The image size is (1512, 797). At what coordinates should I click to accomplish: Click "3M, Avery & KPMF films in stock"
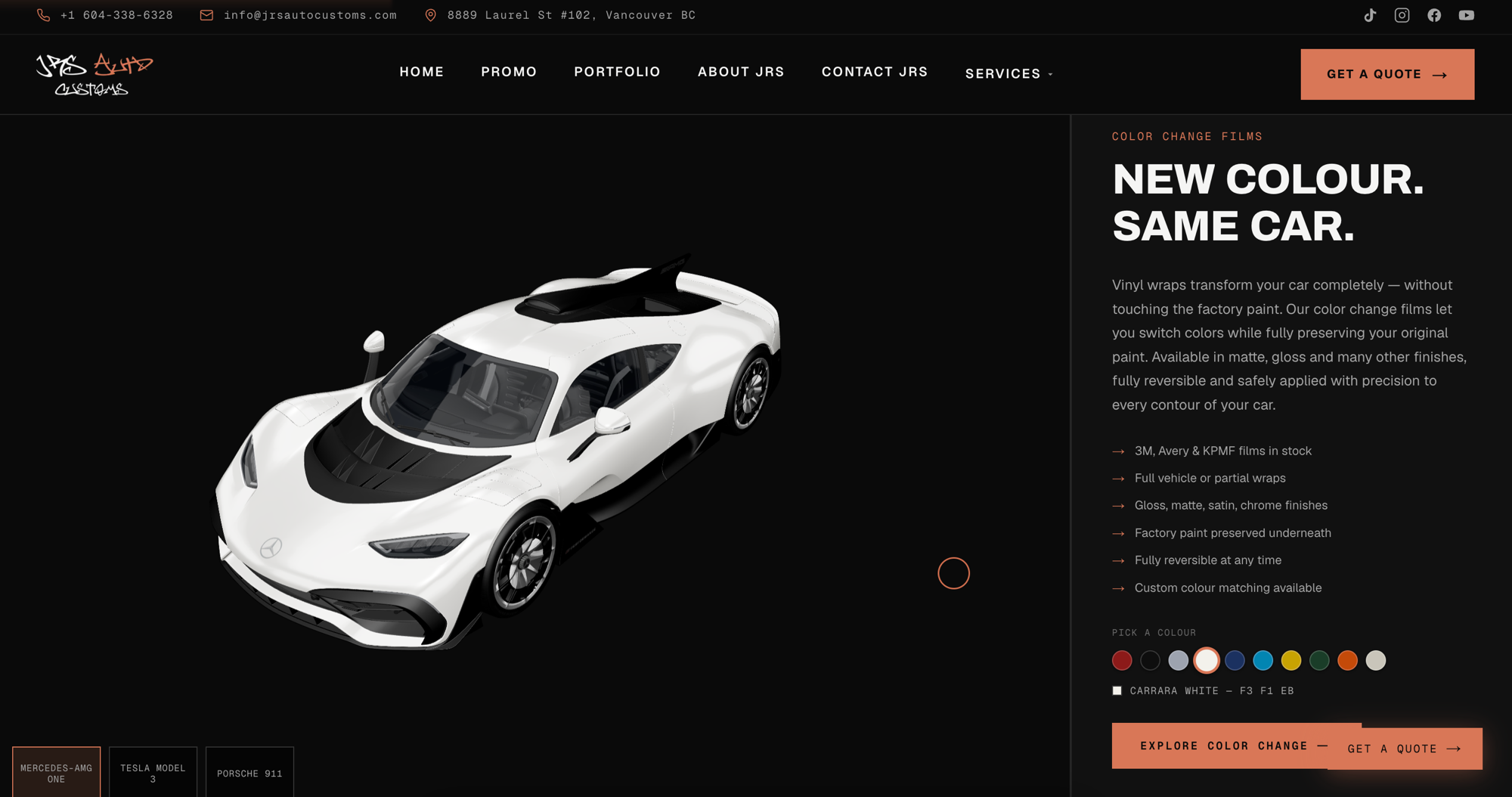tap(1223, 451)
